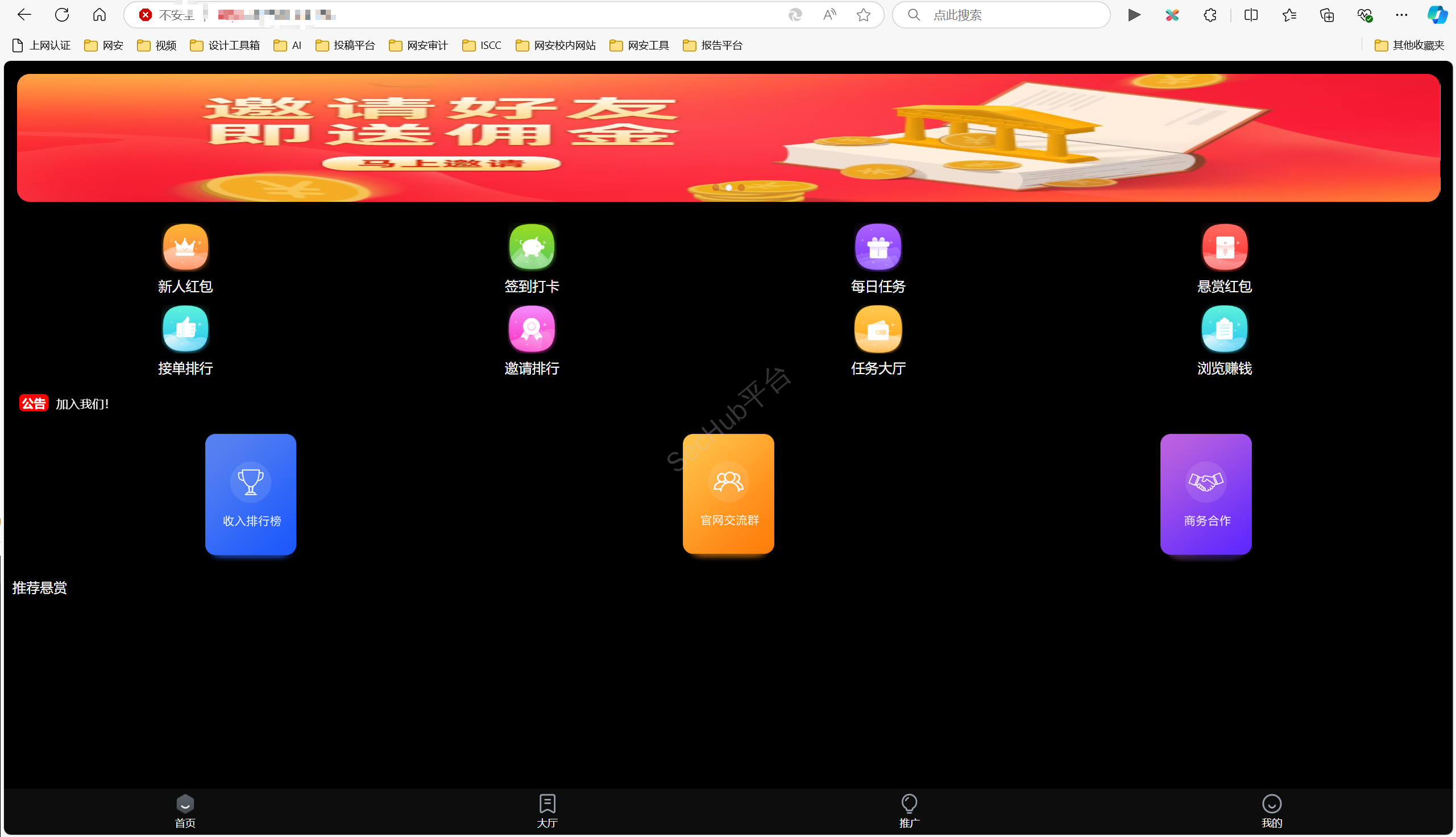Open the 设计工具箱 bookmarks folder
The image size is (1456, 837).
225,45
